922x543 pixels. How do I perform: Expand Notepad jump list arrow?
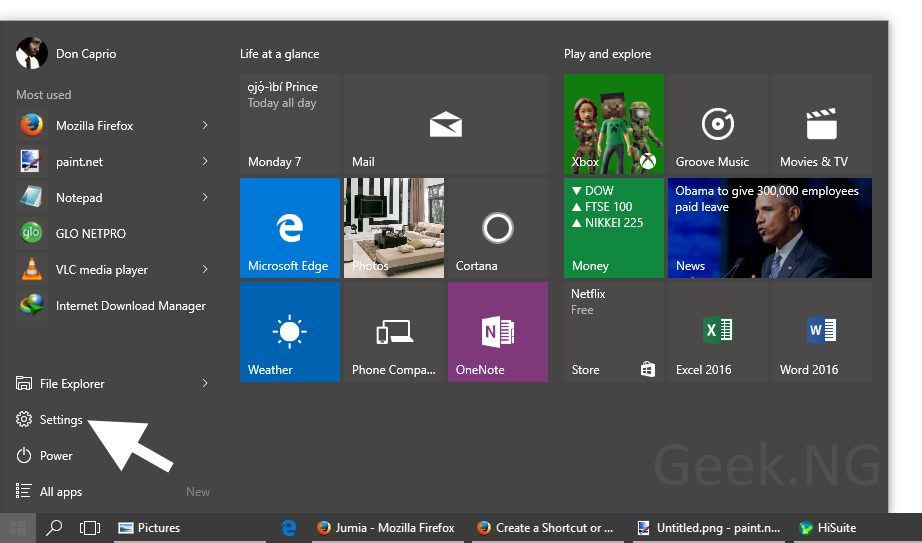[x=205, y=197]
